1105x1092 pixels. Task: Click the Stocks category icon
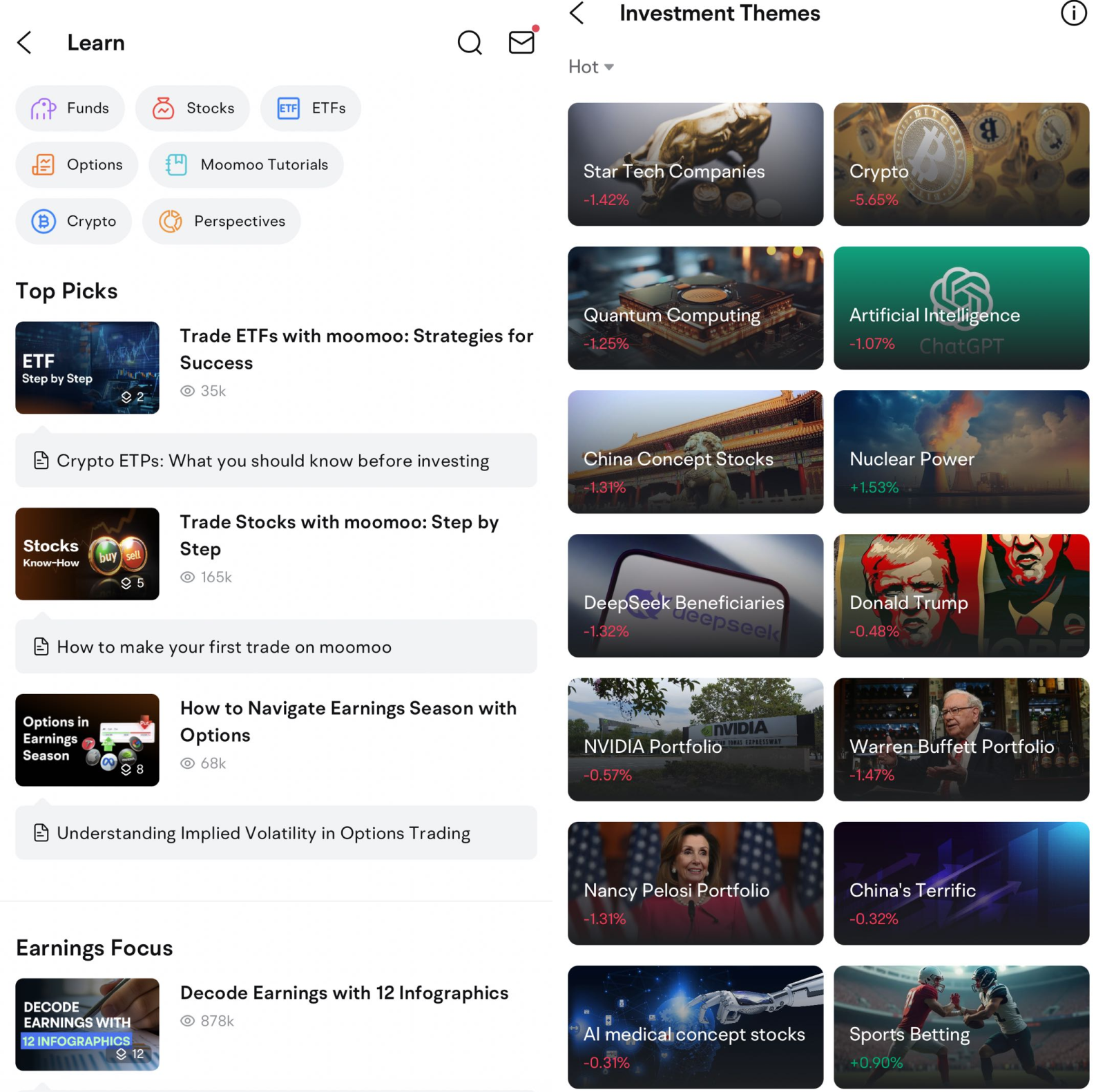164,108
